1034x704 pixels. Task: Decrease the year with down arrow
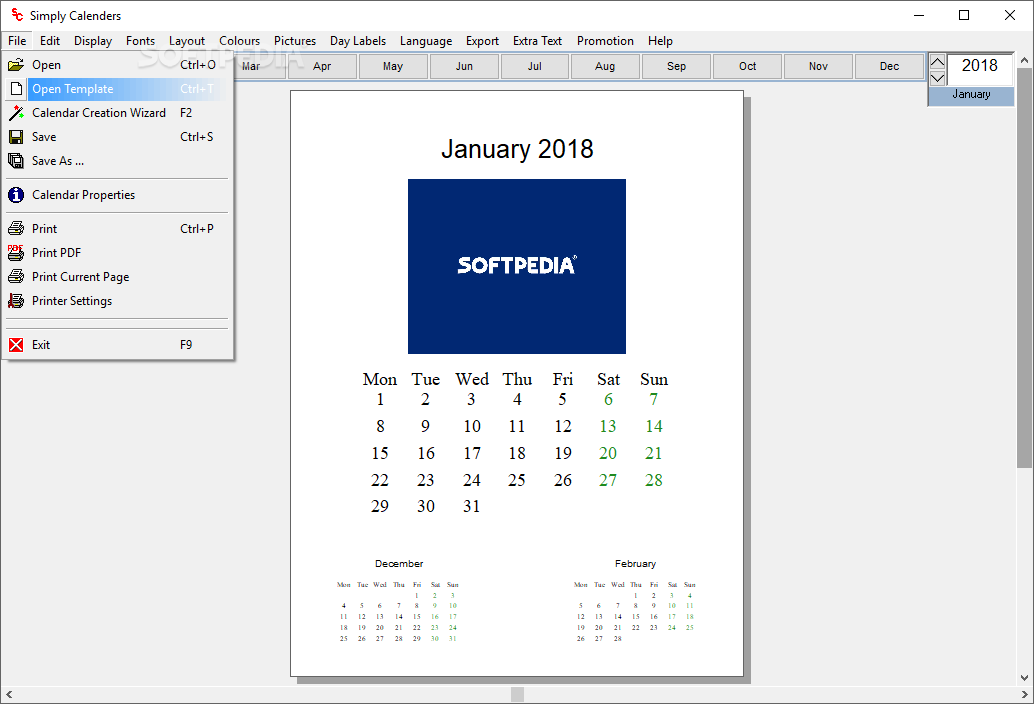[937, 78]
